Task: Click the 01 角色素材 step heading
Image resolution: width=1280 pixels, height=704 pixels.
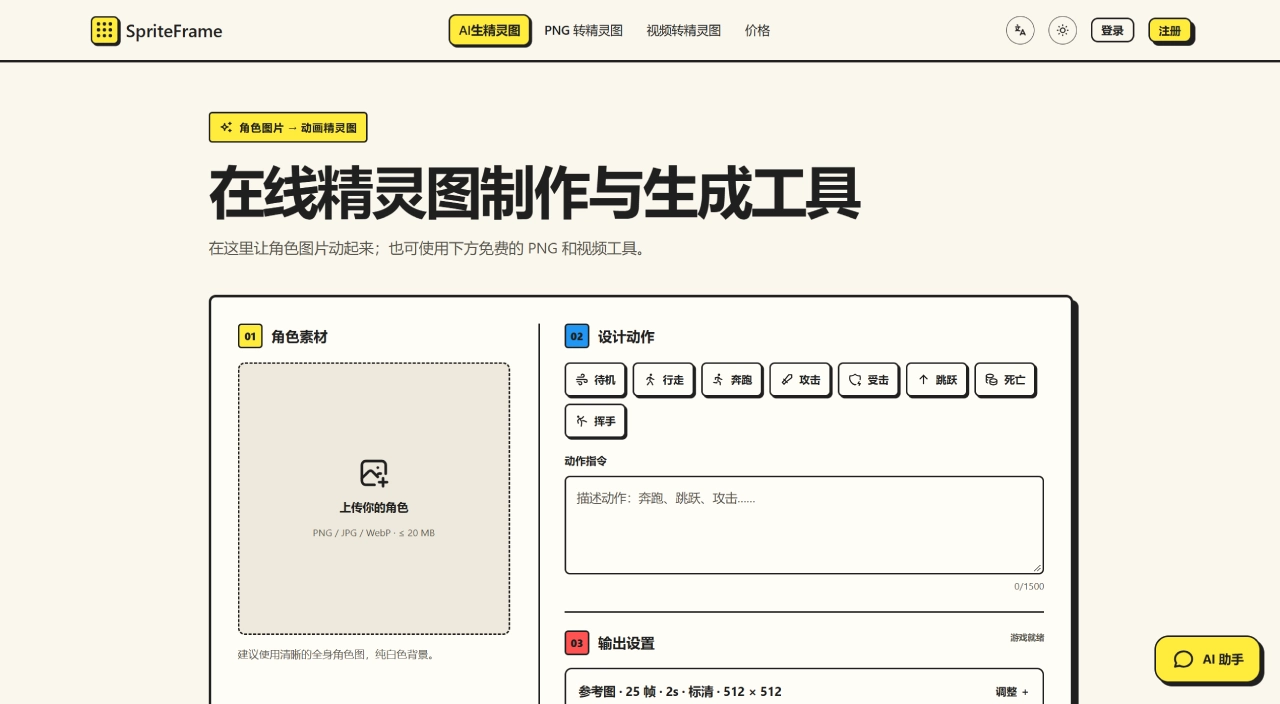Action: (x=283, y=336)
